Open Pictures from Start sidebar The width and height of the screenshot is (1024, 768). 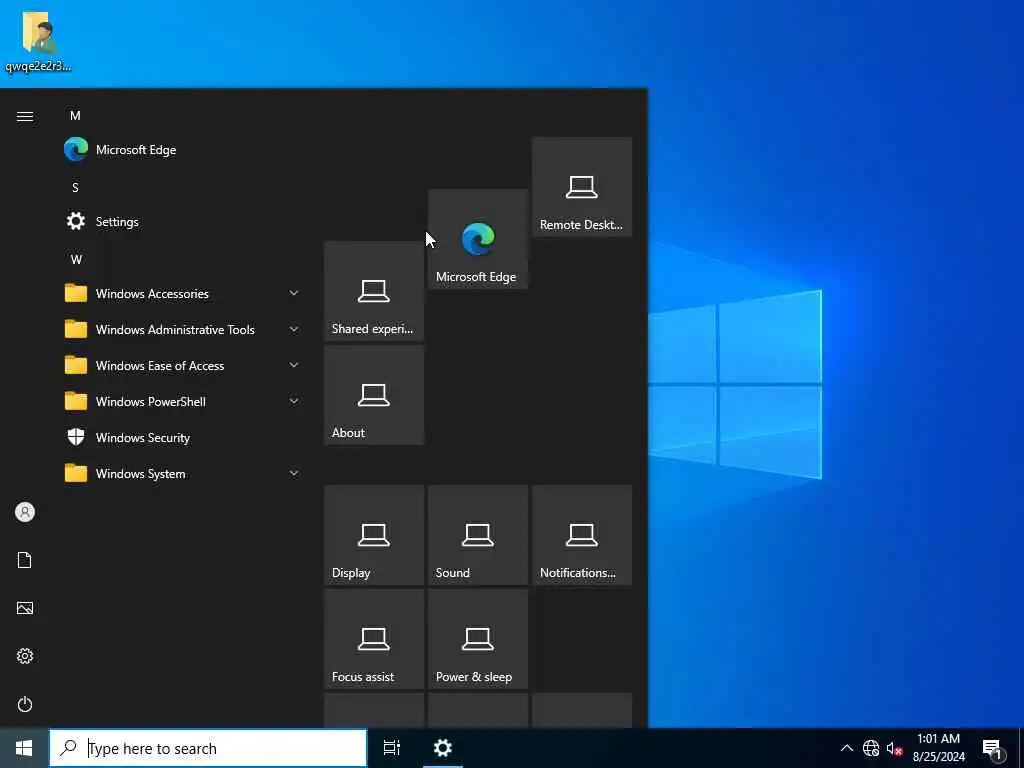point(25,608)
